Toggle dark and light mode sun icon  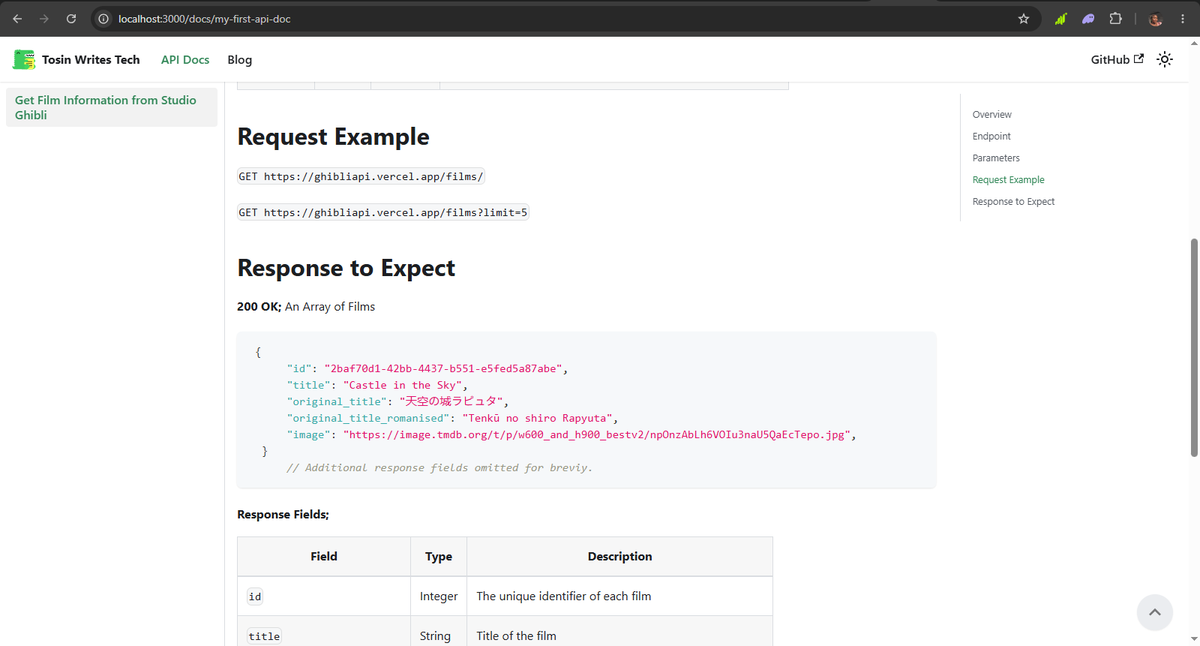coord(1165,60)
